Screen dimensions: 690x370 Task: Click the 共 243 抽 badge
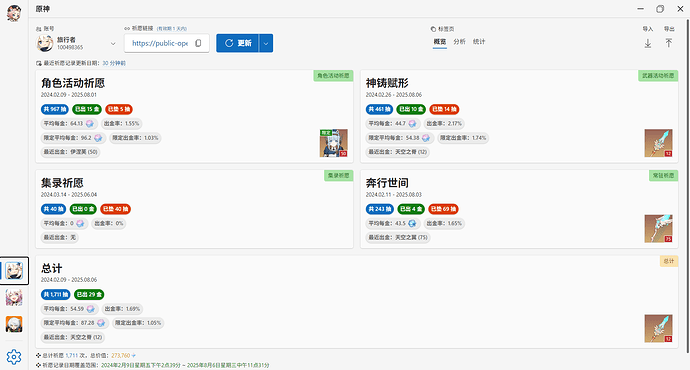[380, 209]
